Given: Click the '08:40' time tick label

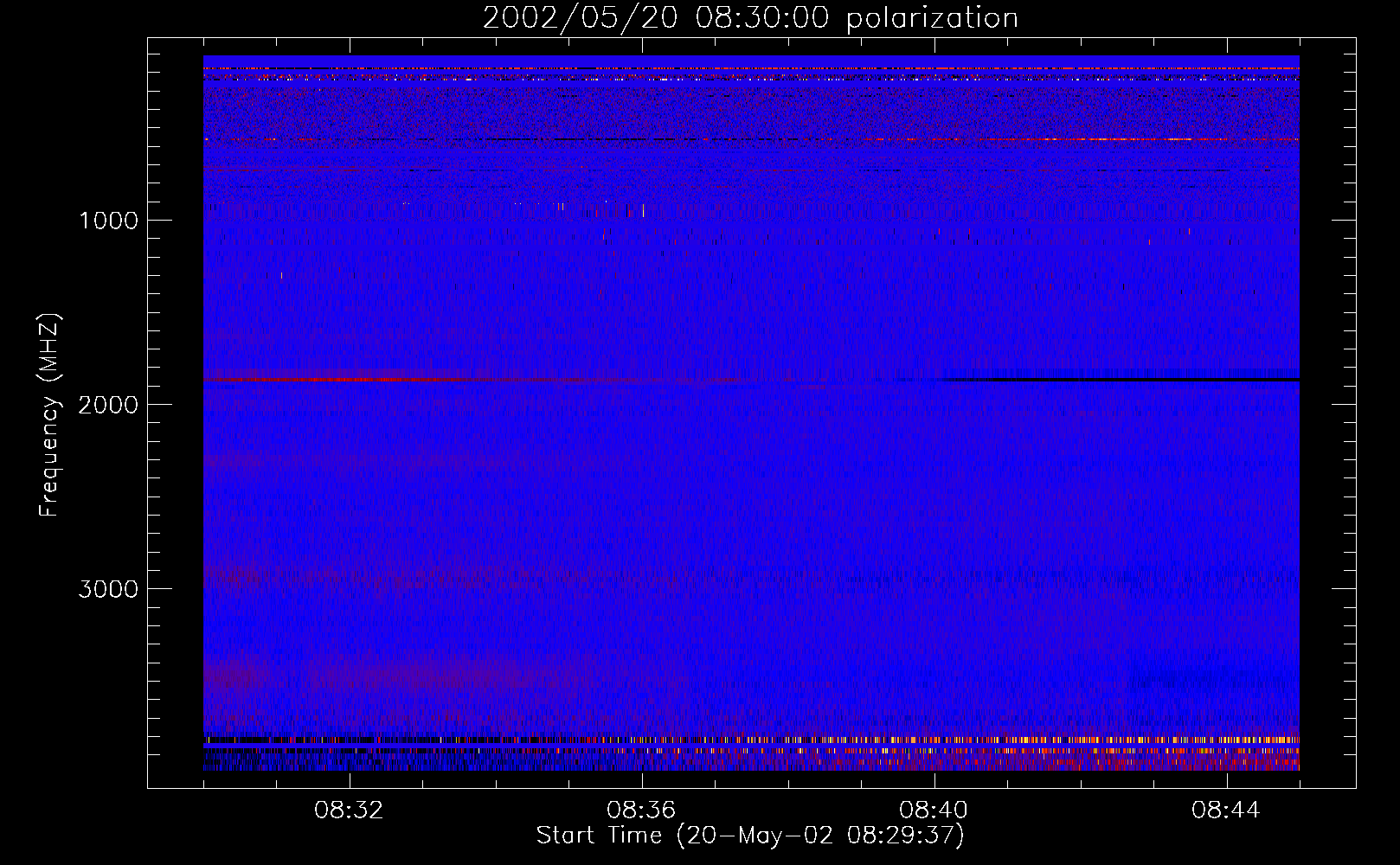Looking at the screenshot, I should (934, 811).
